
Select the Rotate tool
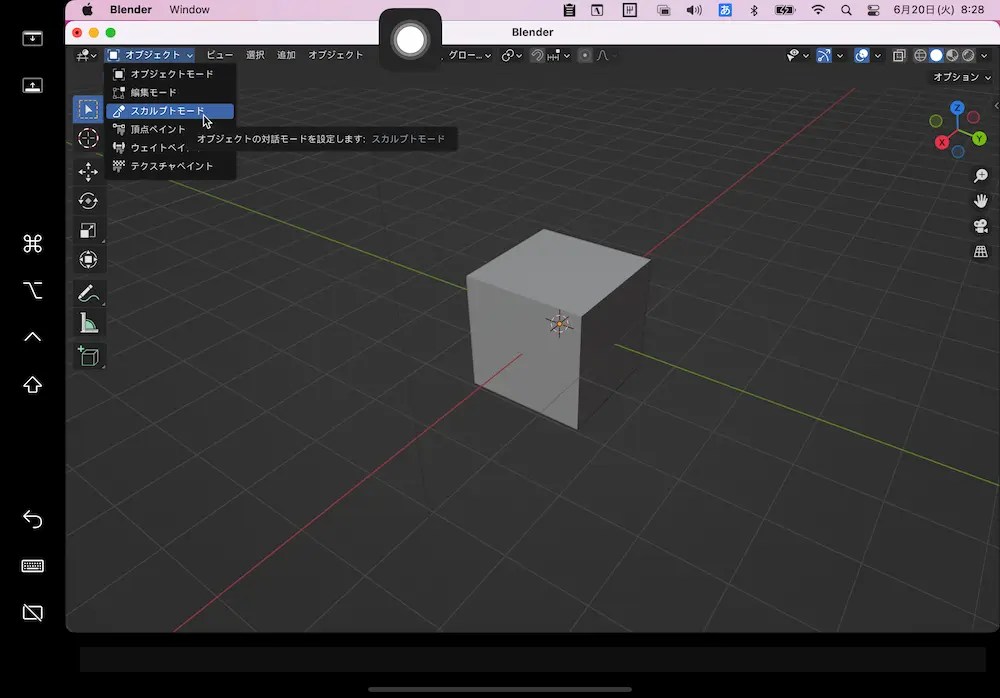(88, 200)
